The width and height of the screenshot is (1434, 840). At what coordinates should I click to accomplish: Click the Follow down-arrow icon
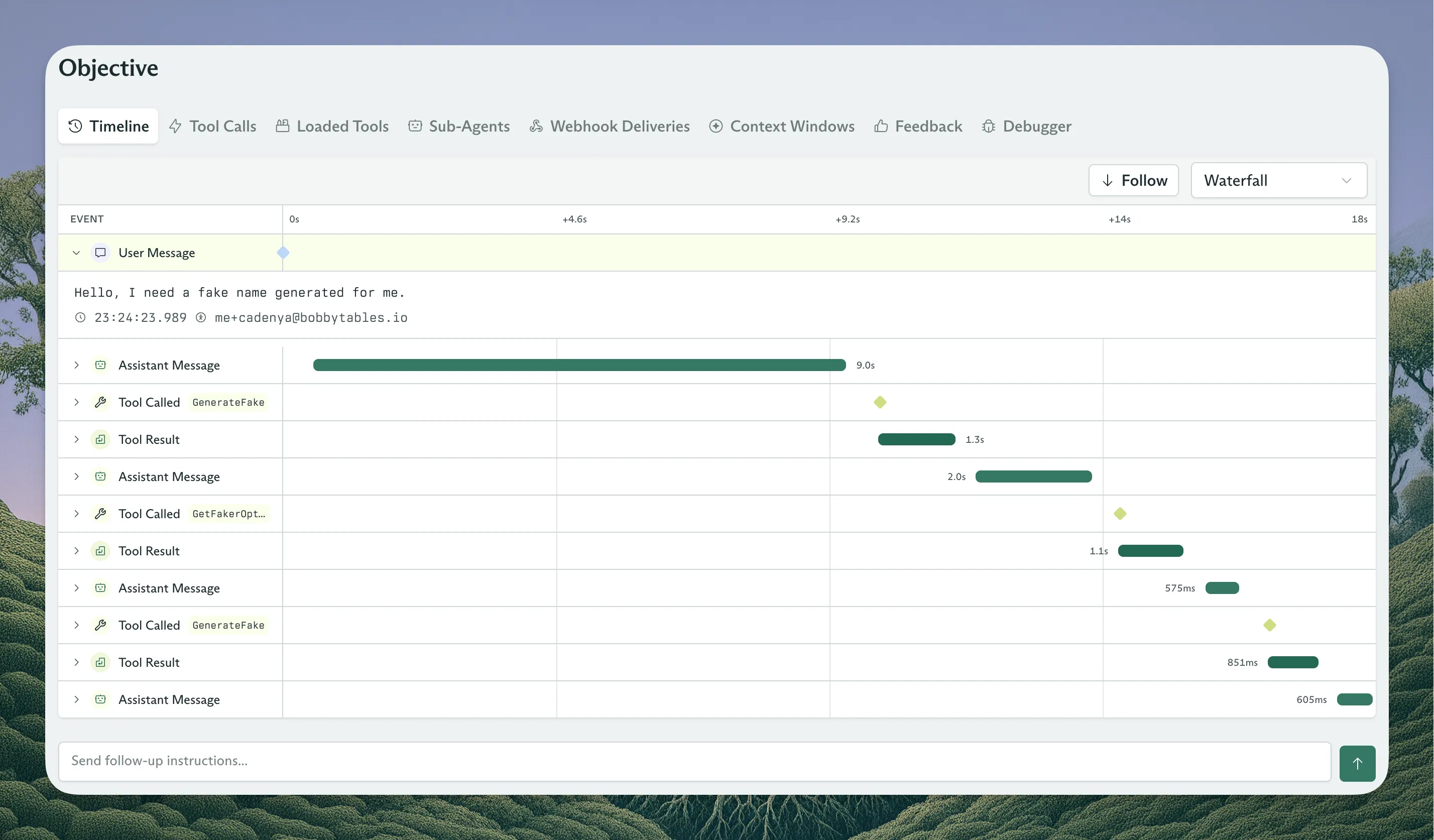tap(1107, 180)
